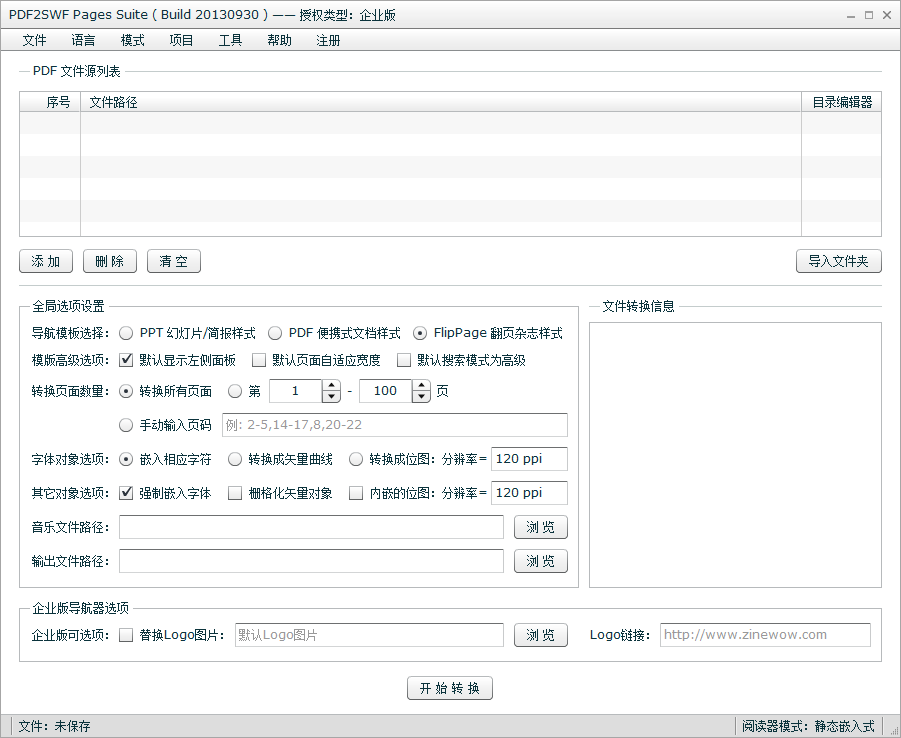Uncheck 默认显示左侧面板 checkbox
The width and height of the screenshot is (901, 738).
[127, 360]
